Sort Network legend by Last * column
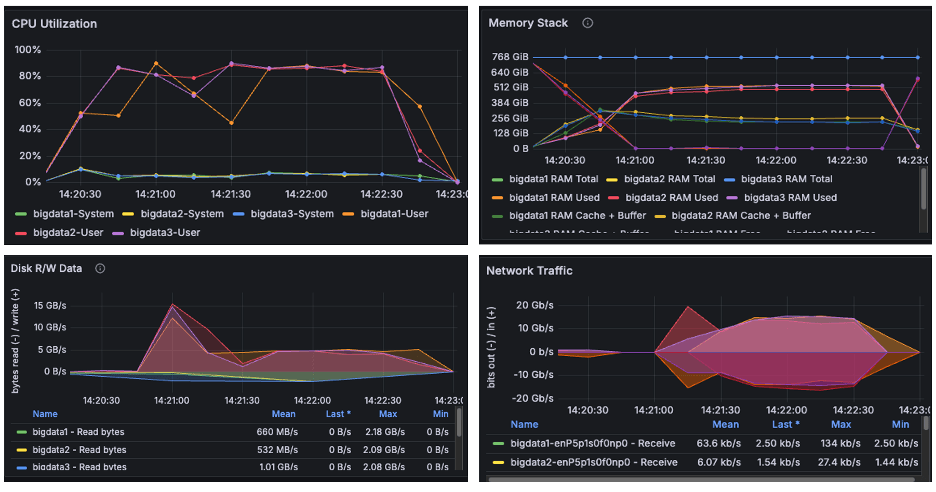The image size is (936, 492). pyautogui.click(x=787, y=424)
